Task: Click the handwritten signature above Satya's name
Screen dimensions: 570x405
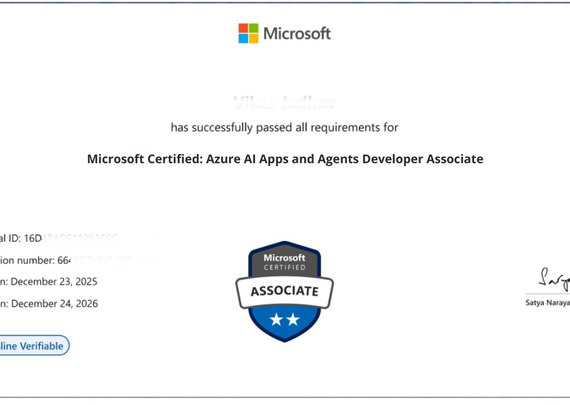Action: tap(554, 279)
